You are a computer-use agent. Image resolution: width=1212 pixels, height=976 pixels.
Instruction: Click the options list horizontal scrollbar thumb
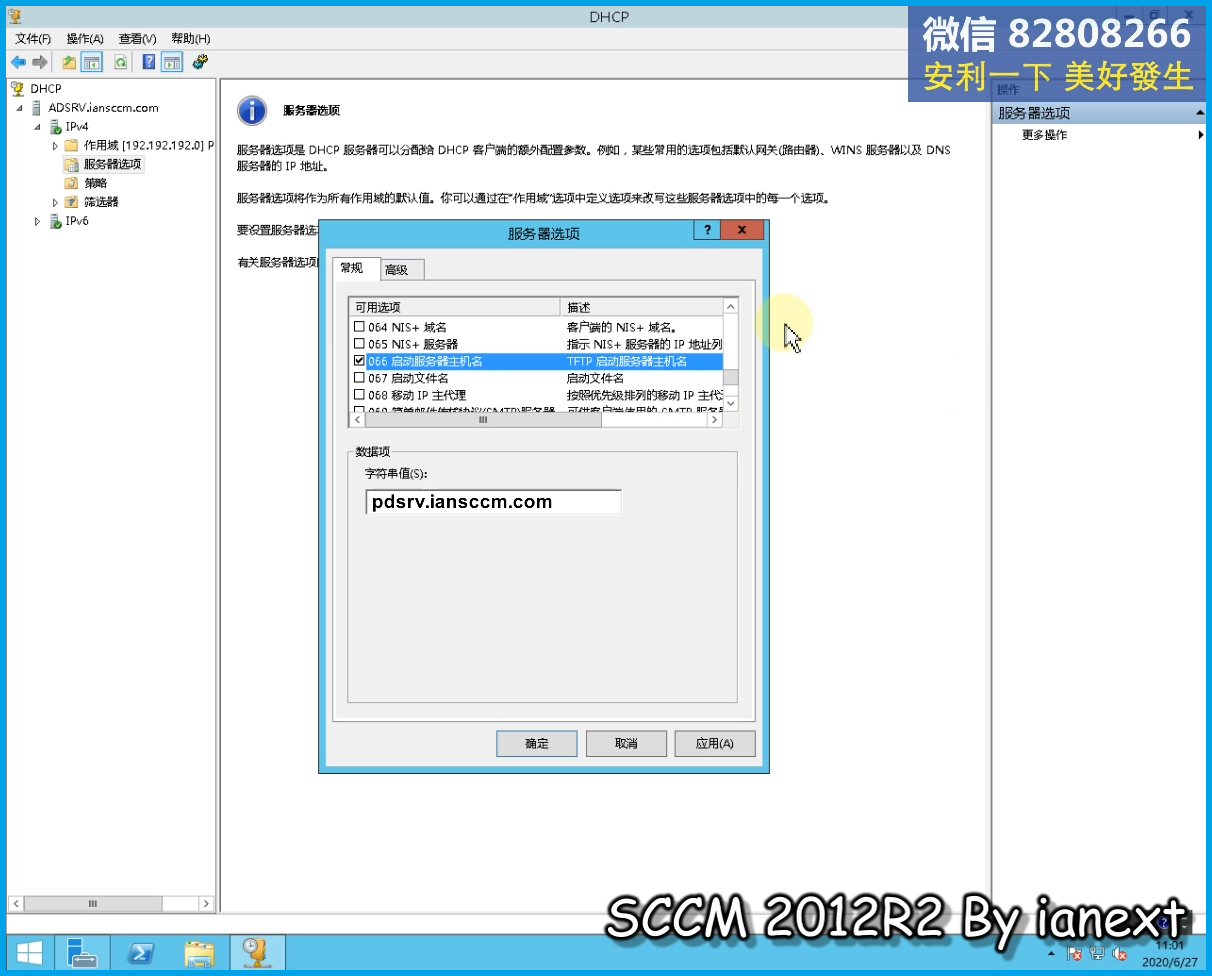point(481,420)
